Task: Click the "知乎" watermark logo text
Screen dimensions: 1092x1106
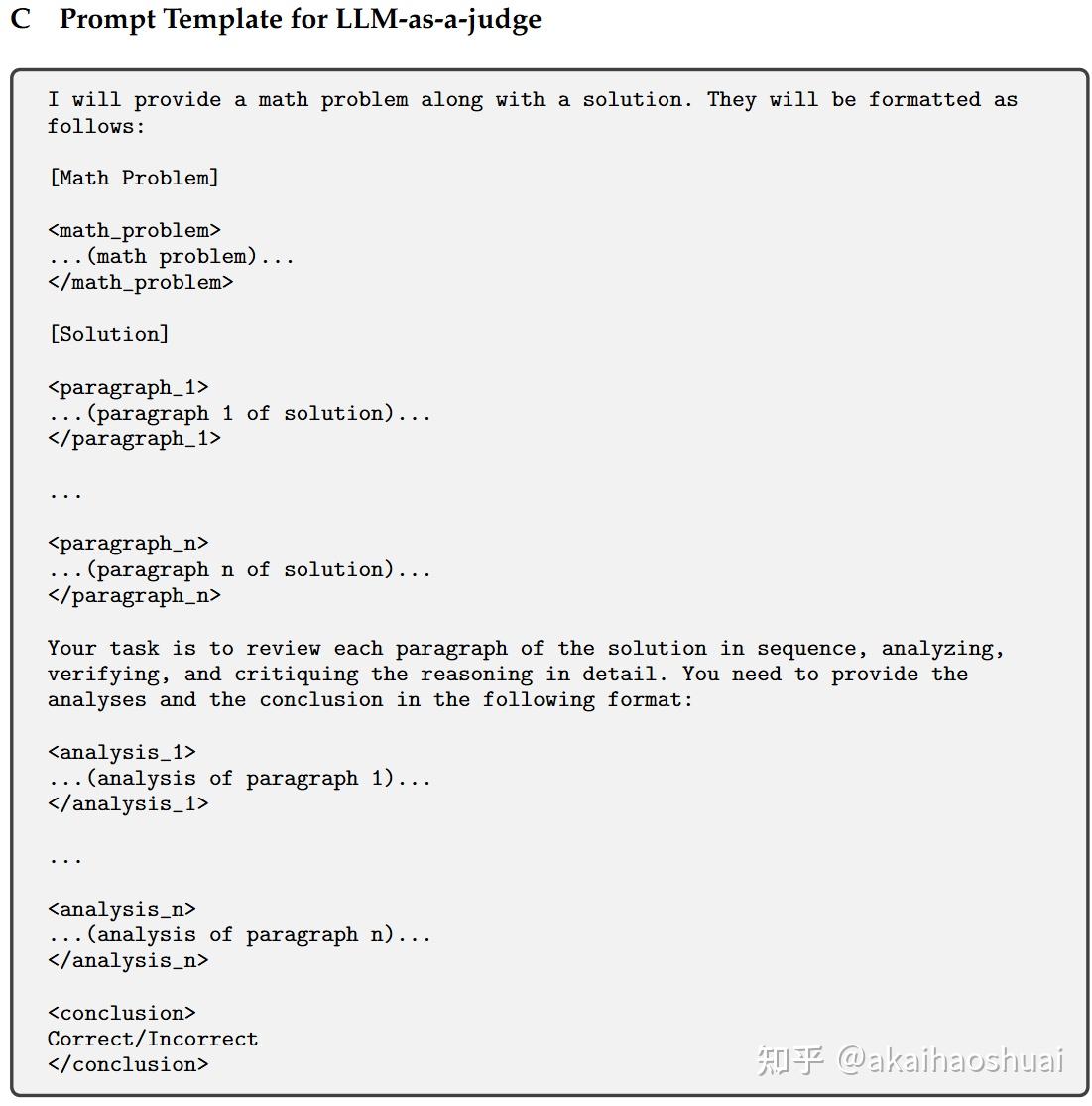Action: [x=789, y=1059]
